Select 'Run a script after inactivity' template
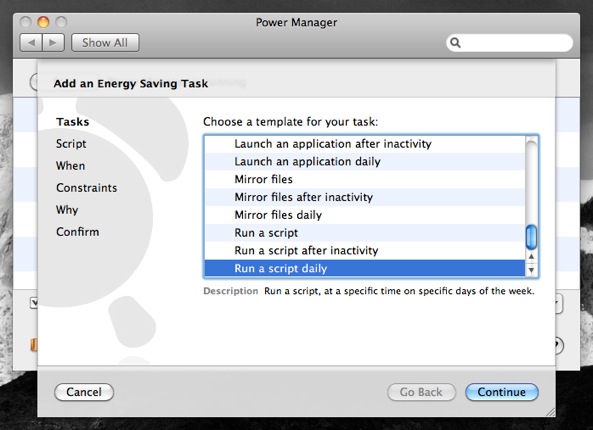Image resolution: width=593 pixels, height=430 pixels. pyautogui.click(x=365, y=250)
